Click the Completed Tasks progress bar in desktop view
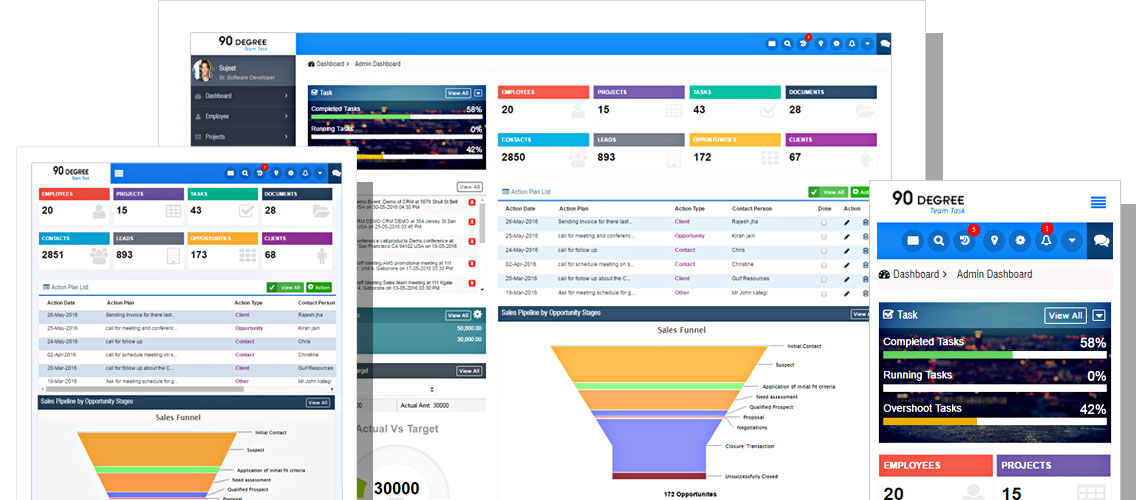Viewport: 1140px width, 500px height. tap(396, 116)
